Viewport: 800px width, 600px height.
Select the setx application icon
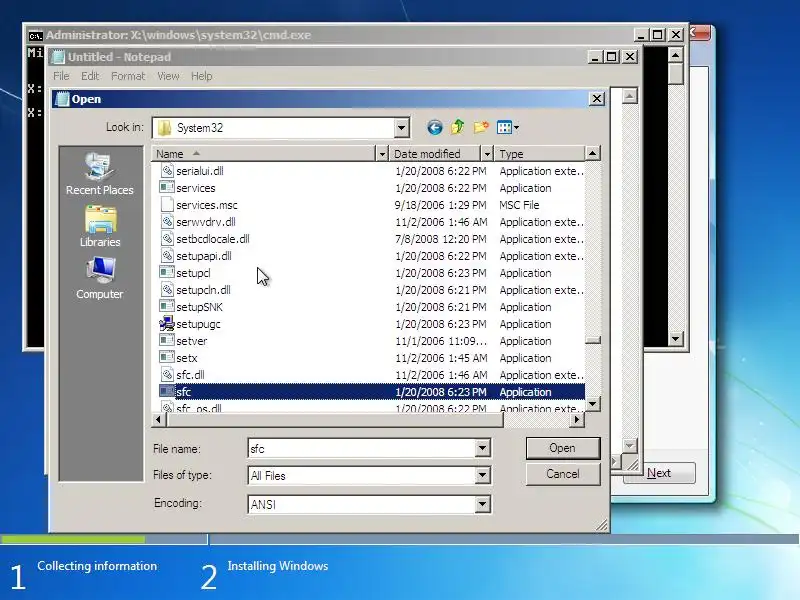[167, 358]
